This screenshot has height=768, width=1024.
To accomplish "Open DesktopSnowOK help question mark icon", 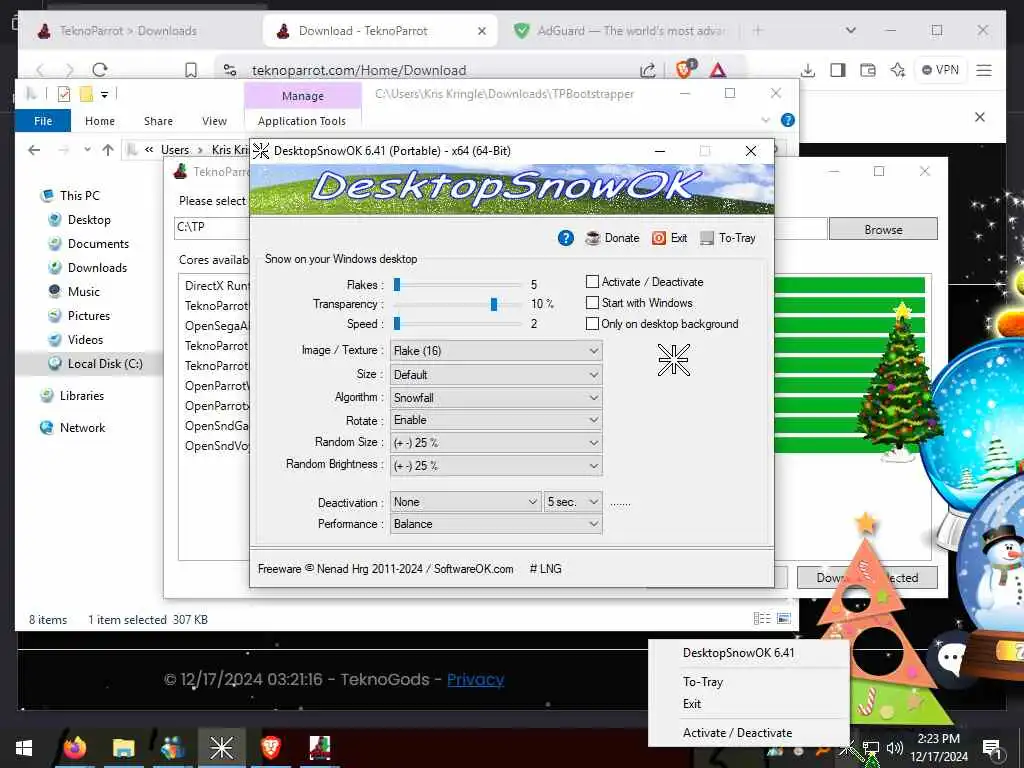I will coord(566,238).
